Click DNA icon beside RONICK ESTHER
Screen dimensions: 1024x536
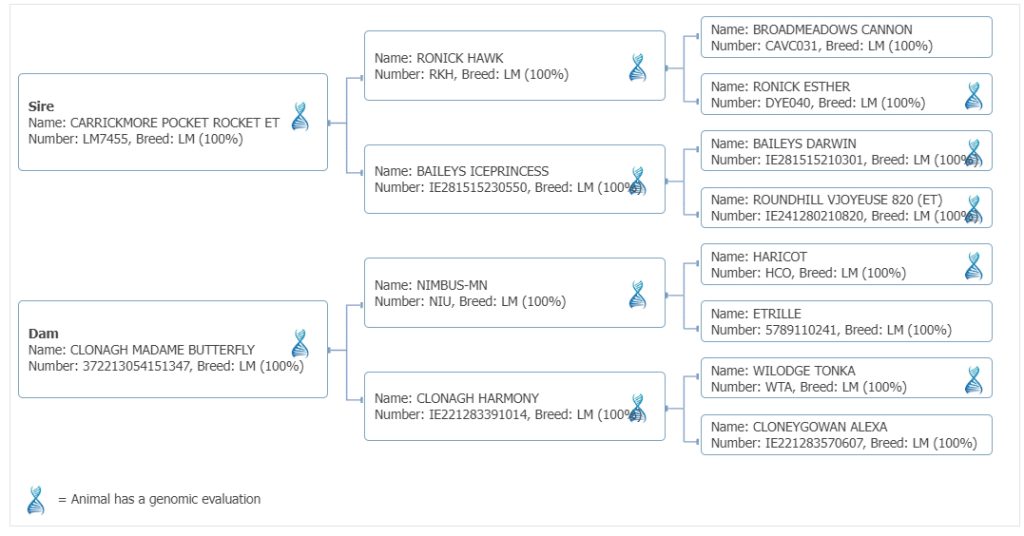pos(973,95)
